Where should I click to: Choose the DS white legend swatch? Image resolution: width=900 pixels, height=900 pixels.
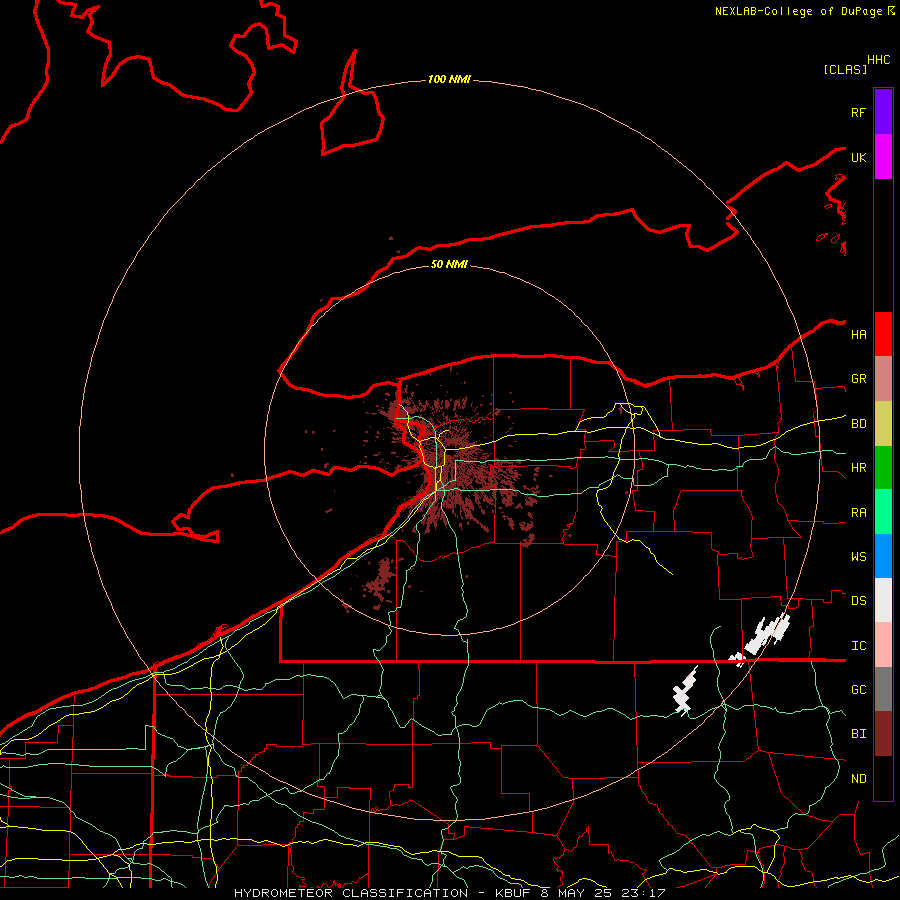coord(883,600)
